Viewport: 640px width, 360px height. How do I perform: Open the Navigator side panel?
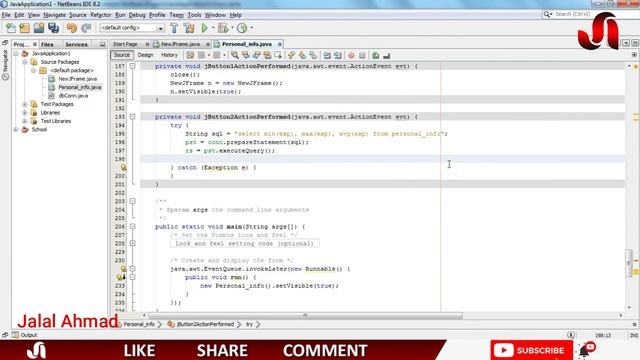[5, 64]
